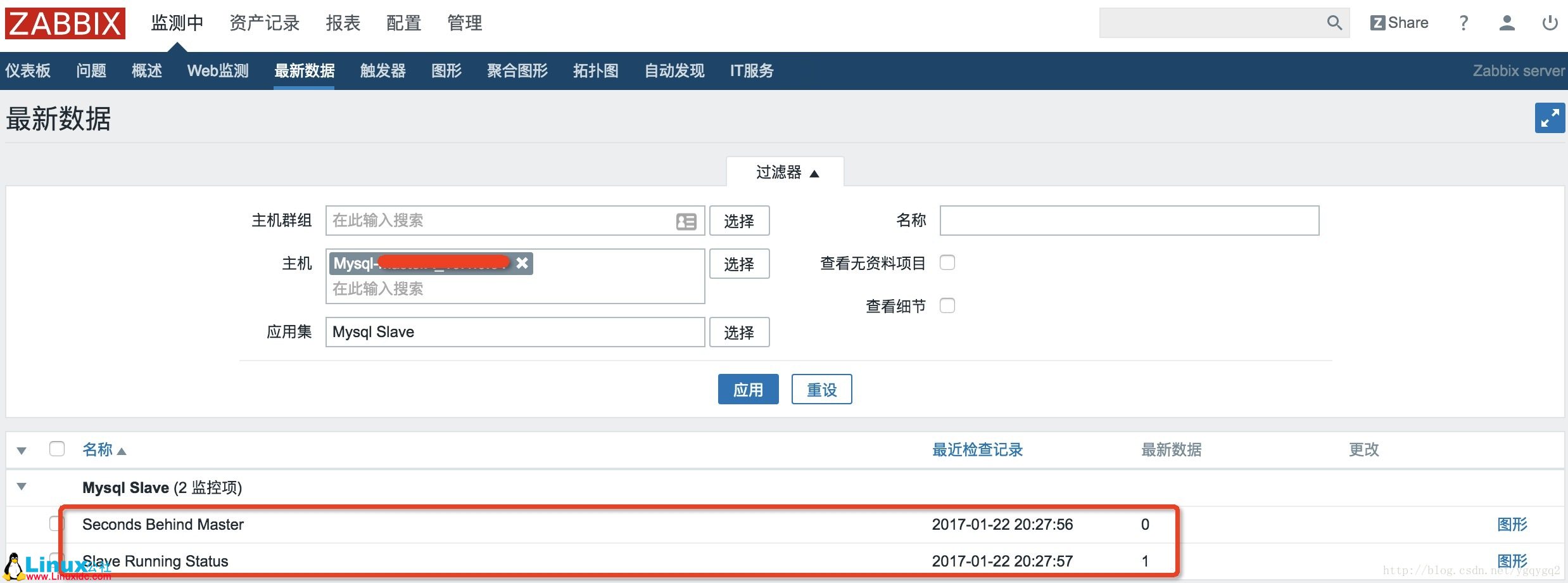The image size is (1568, 583).
Task: Click the host group picker icon inside search box
Action: [687, 221]
